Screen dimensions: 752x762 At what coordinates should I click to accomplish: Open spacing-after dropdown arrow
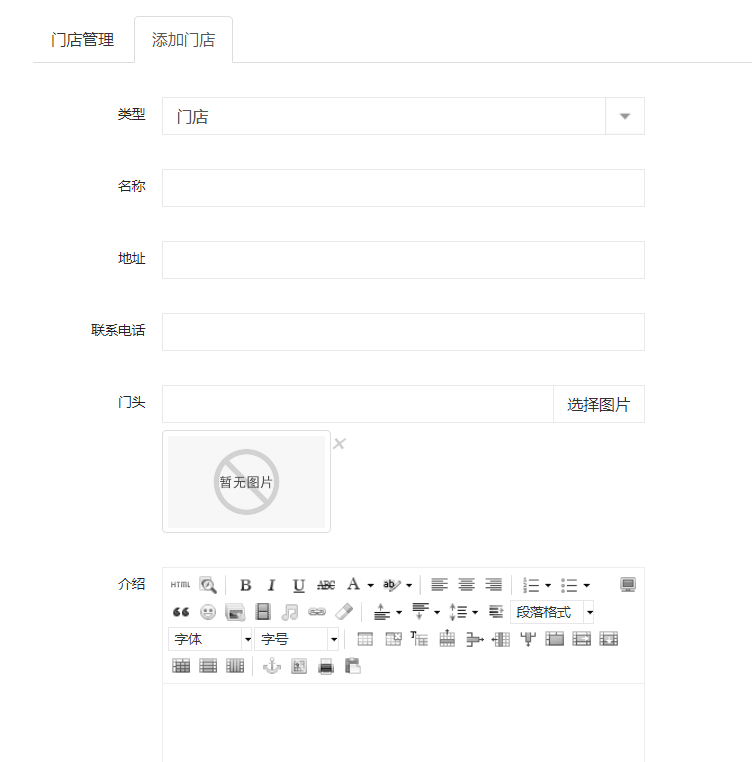tap(437, 612)
